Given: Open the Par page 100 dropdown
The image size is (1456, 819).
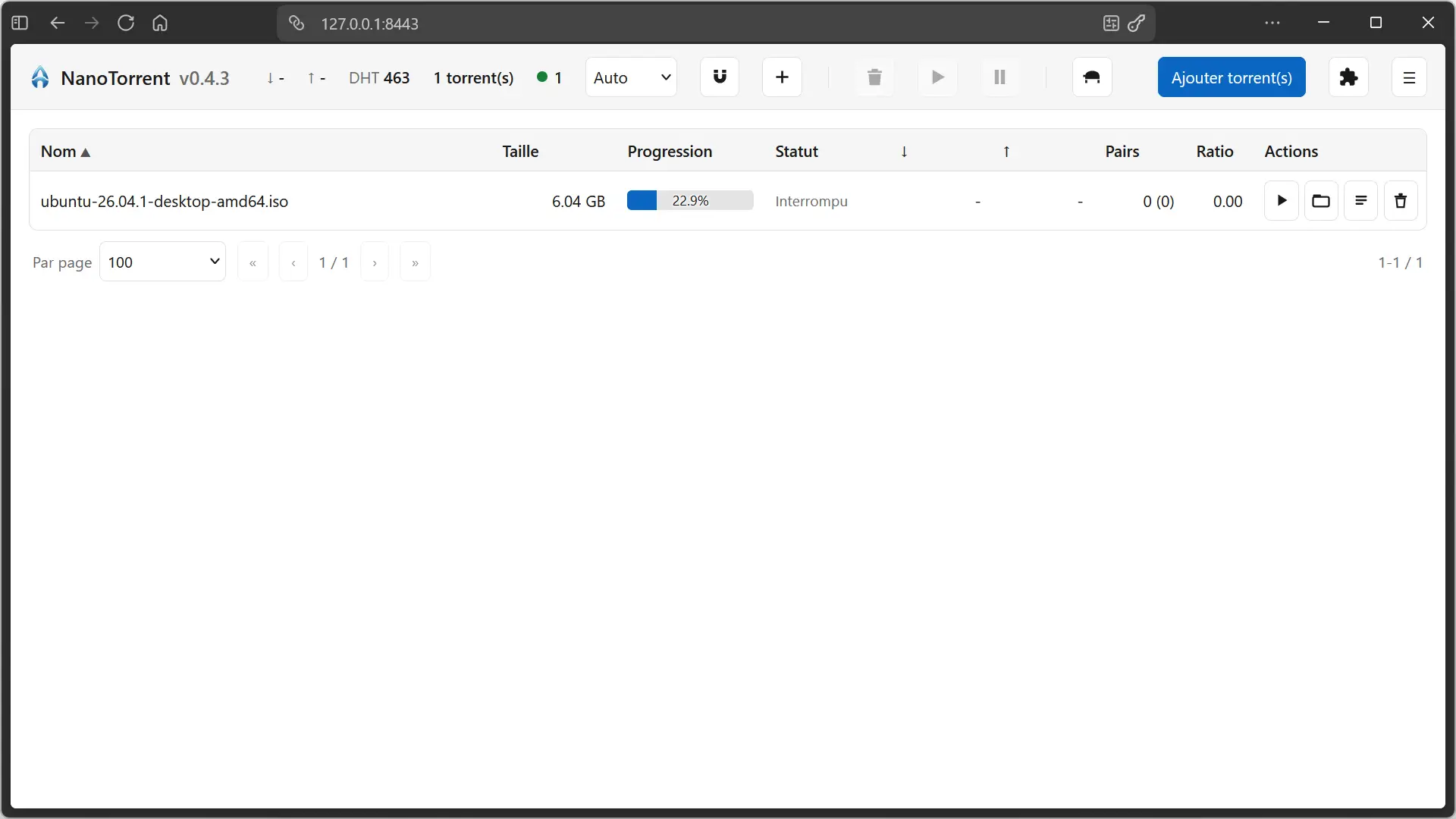Looking at the screenshot, I should [162, 262].
